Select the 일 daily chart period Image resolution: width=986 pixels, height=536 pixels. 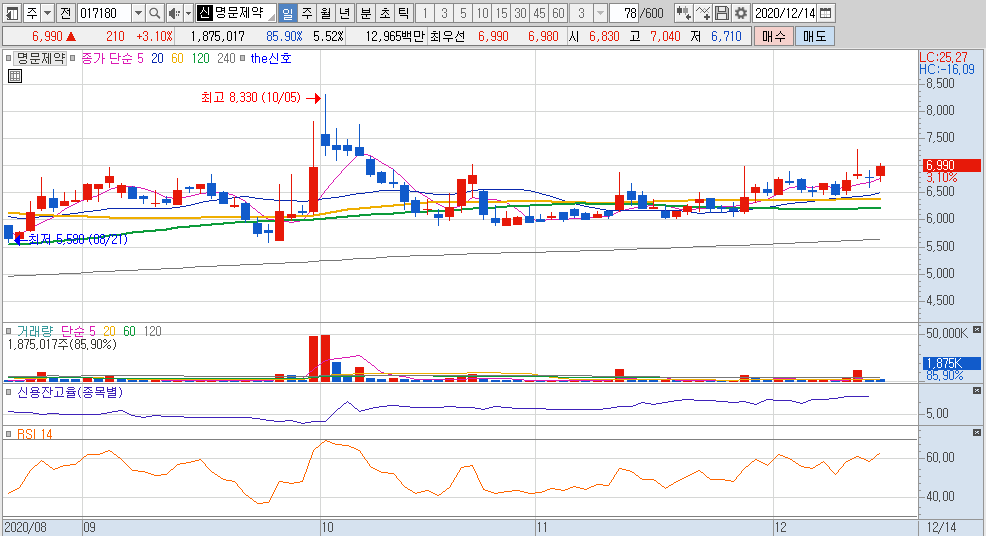[x=287, y=13]
